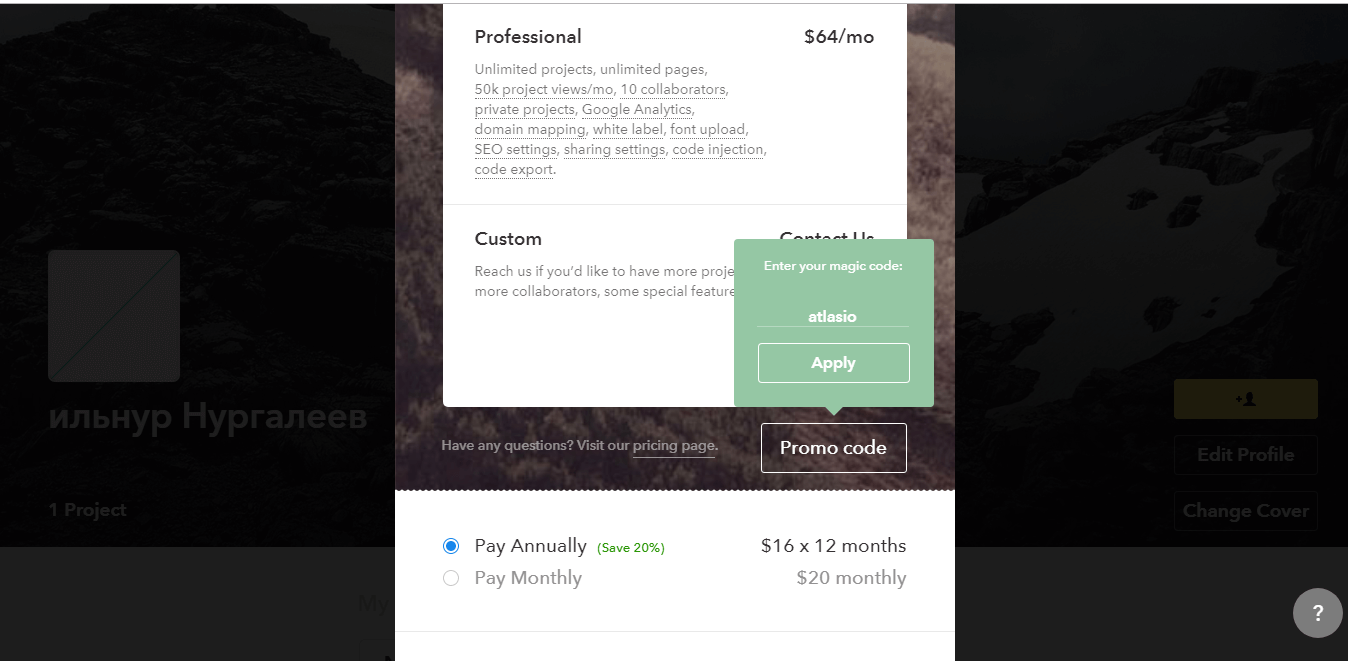This screenshot has width=1348, height=661.
Task: Click the add user icon button
Action: pos(1245,399)
